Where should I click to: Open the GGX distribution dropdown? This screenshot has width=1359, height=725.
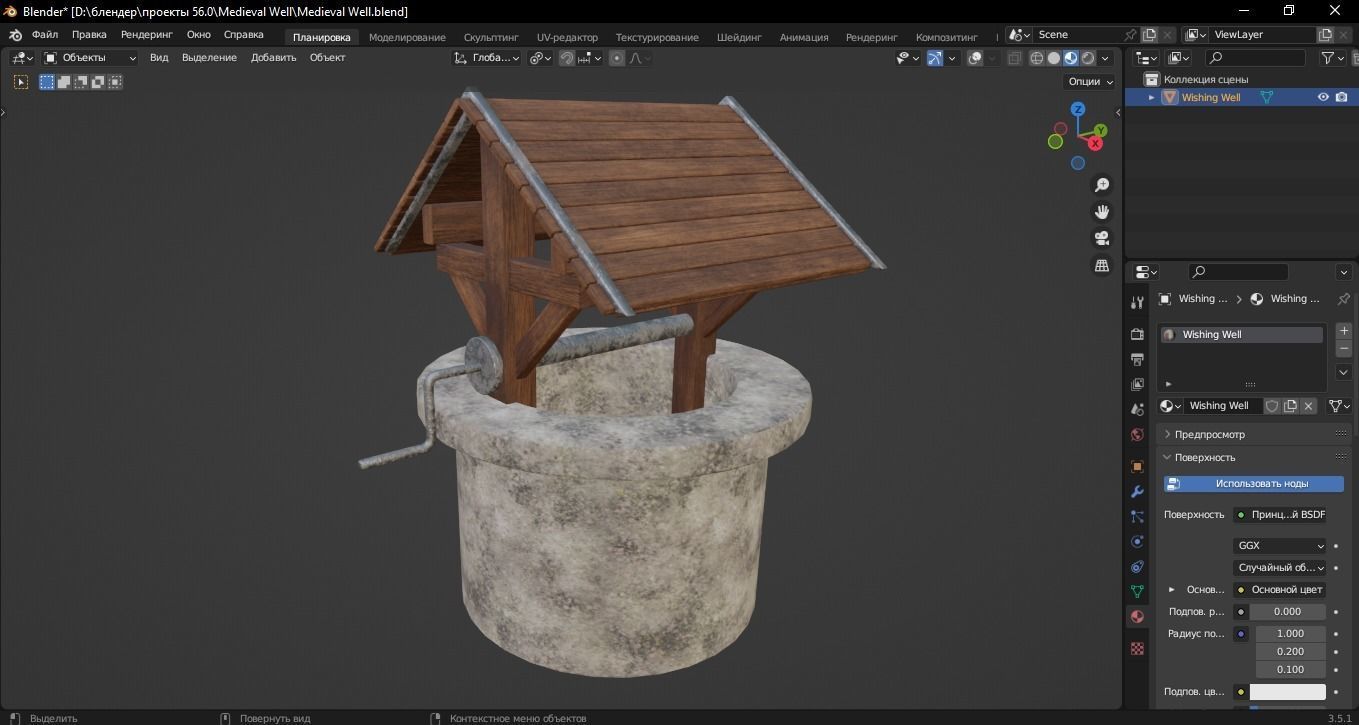point(1280,545)
